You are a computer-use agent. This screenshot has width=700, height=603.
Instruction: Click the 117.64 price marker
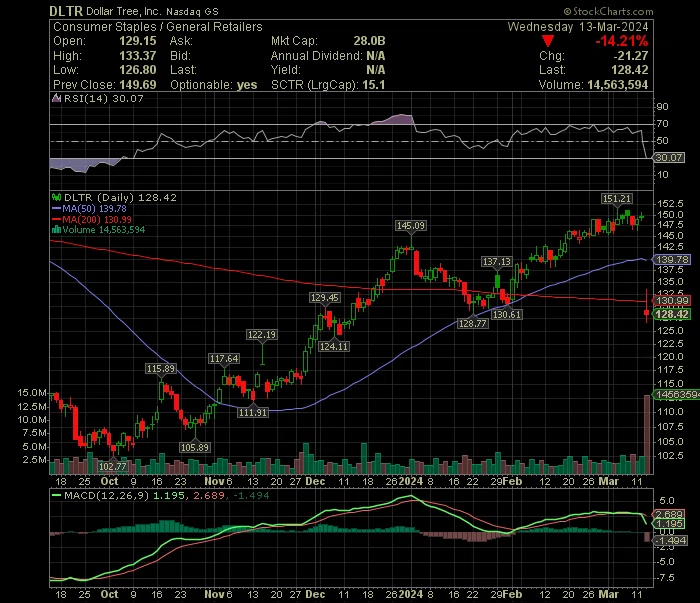point(224,358)
